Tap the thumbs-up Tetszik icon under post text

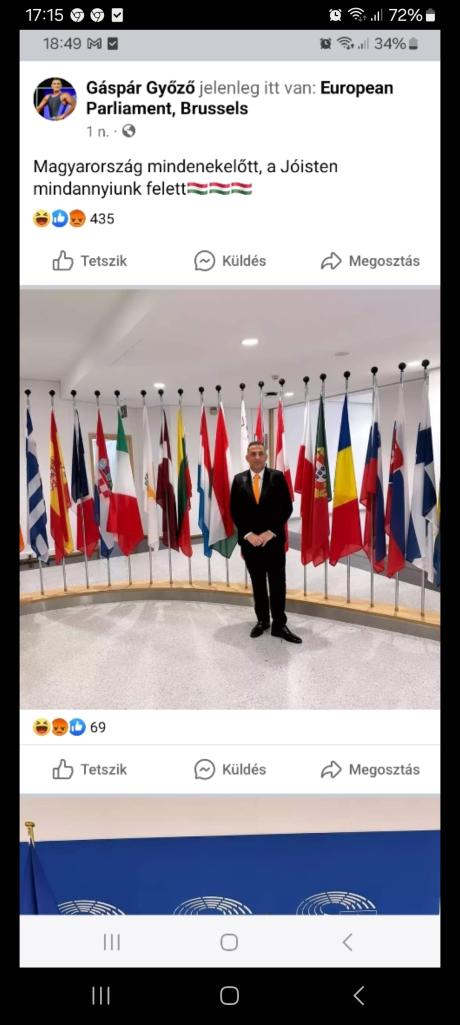(63, 261)
